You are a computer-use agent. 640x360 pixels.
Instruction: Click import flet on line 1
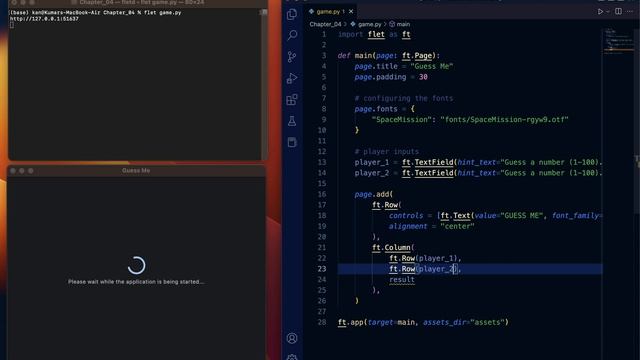[361, 34]
